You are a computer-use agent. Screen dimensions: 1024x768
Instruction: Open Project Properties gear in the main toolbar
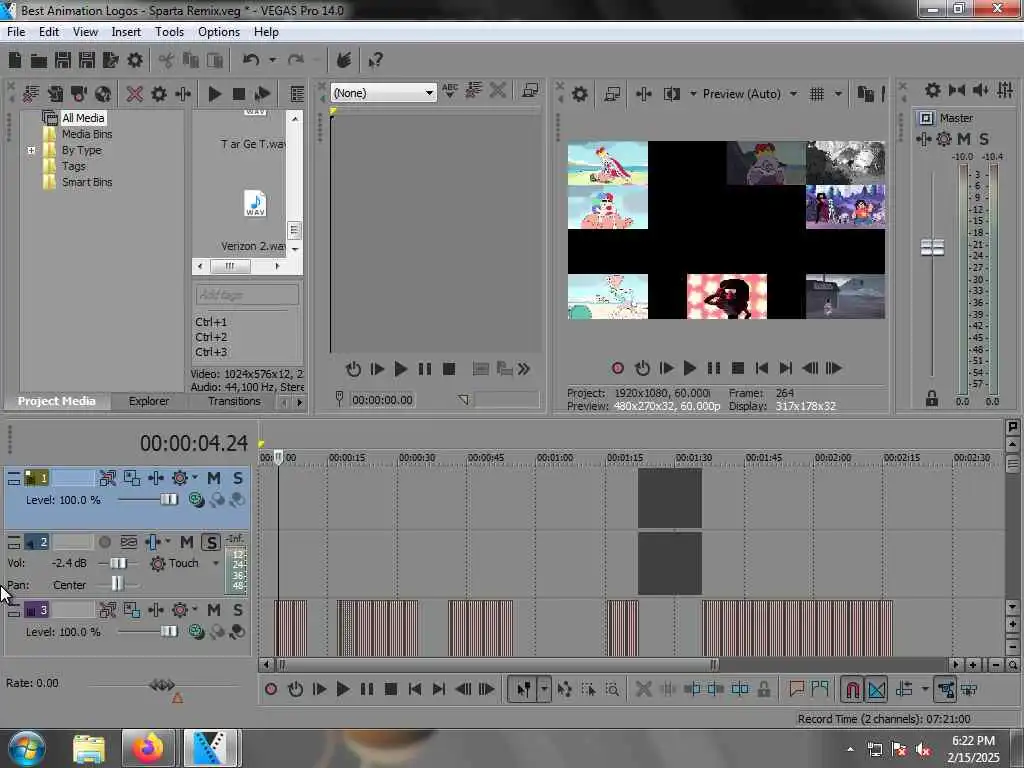click(x=135, y=61)
